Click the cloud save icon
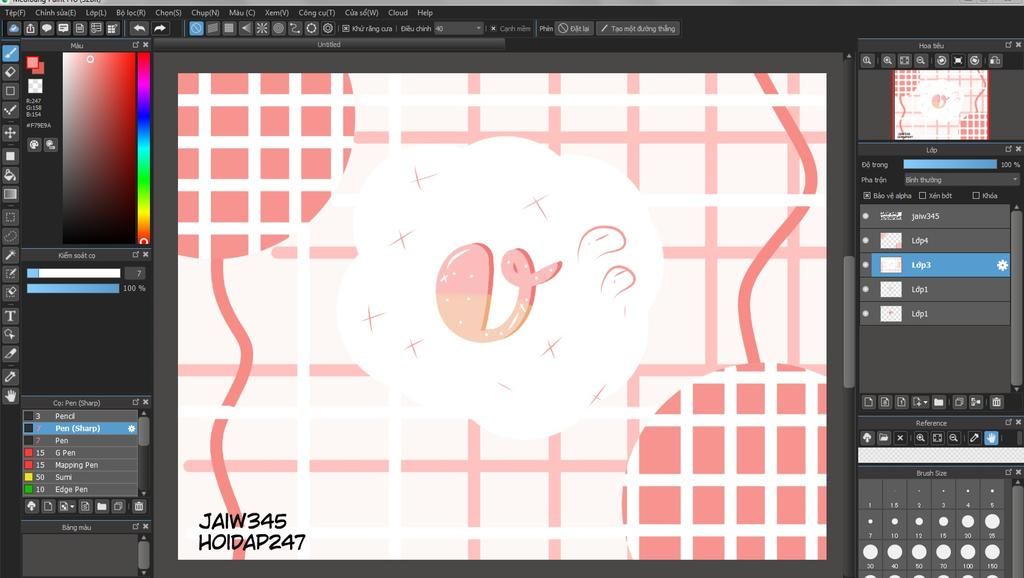 coord(14,28)
